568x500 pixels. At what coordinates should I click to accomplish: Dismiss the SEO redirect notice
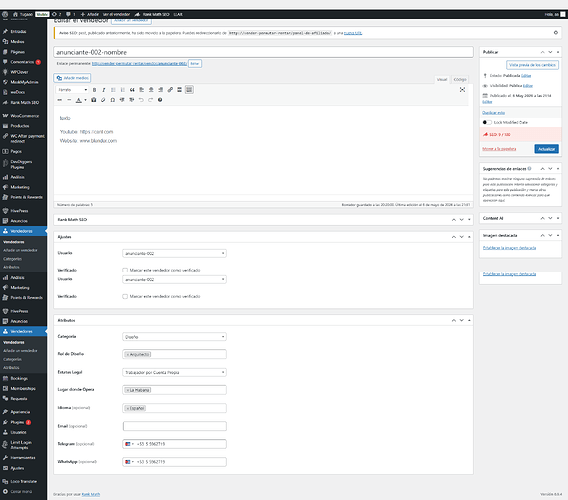(556, 33)
